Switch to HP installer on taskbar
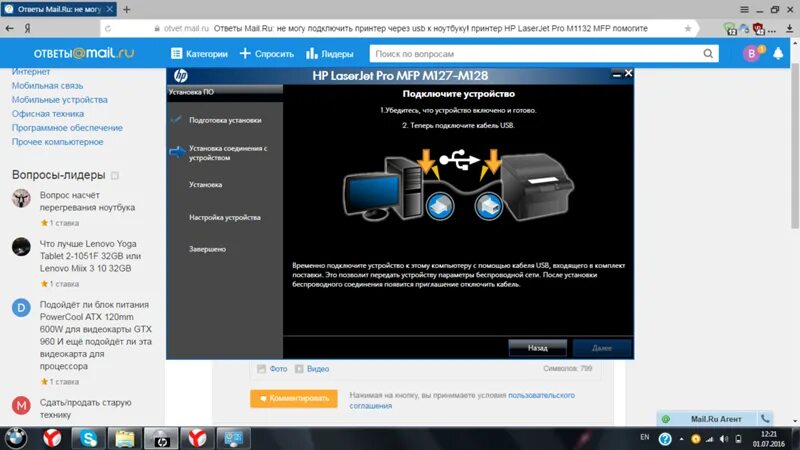The height and width of the screenshot is (450, 800). point(161,438)
